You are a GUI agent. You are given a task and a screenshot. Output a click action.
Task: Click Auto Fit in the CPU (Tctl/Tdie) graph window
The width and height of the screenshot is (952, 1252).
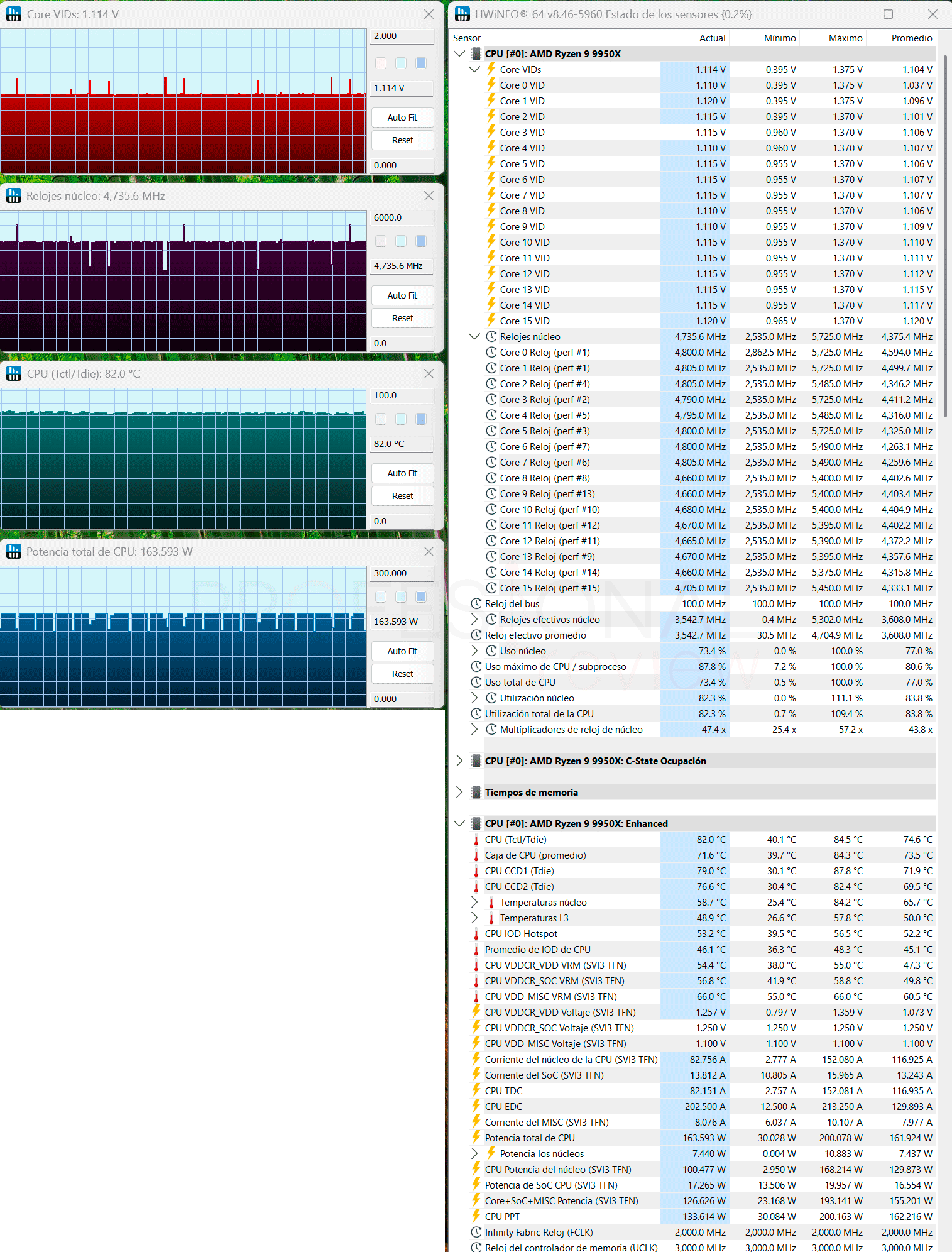(402, 473)
